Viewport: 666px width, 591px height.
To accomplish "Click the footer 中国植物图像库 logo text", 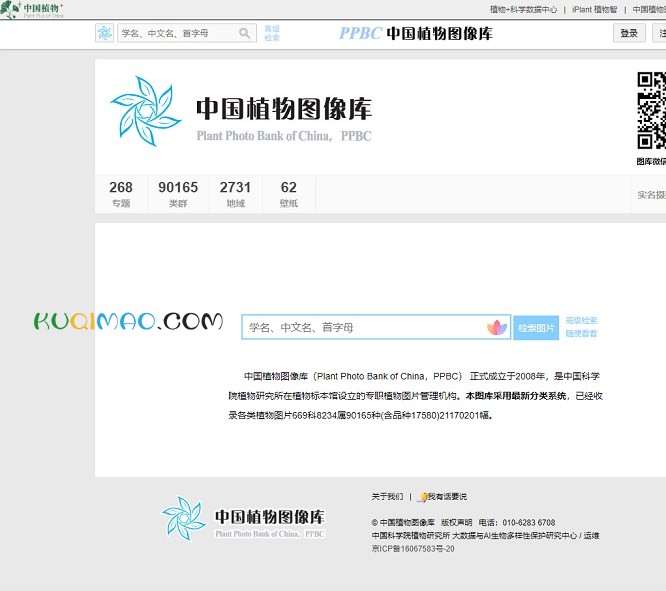I will (x=270, y=517).
